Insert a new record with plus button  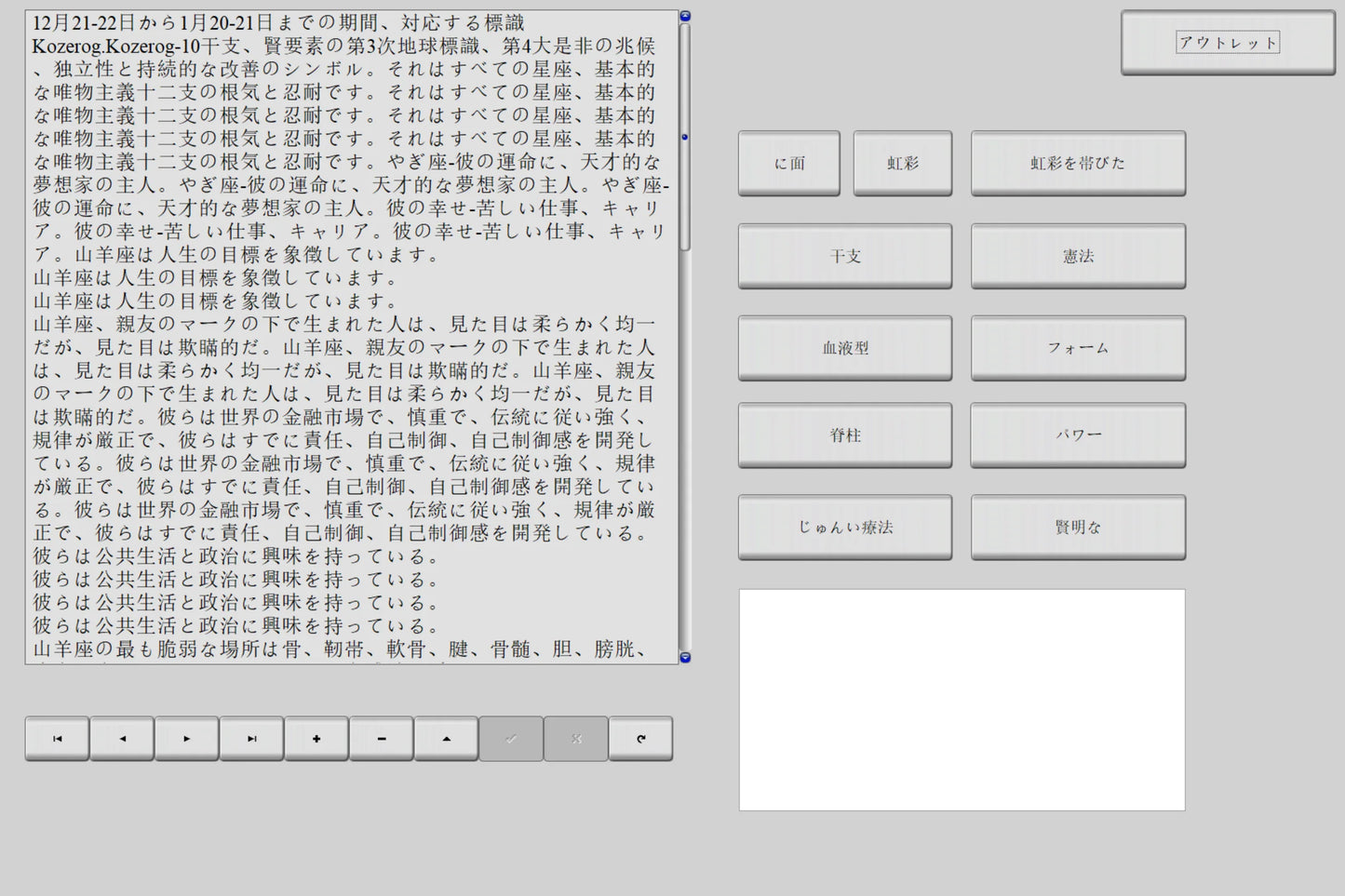[x=316, y=739]
